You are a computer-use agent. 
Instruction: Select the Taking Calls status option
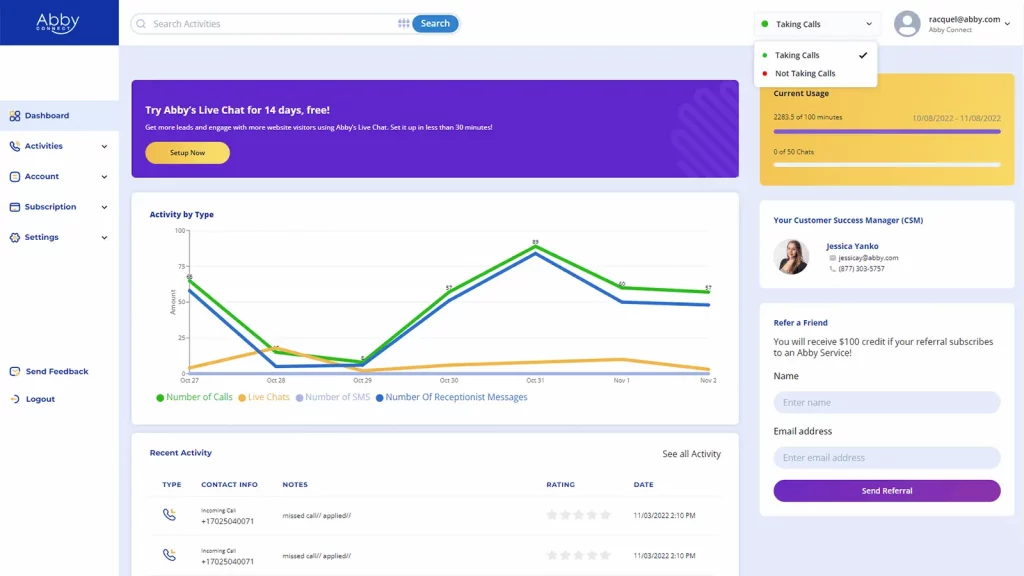pos(797,56)
